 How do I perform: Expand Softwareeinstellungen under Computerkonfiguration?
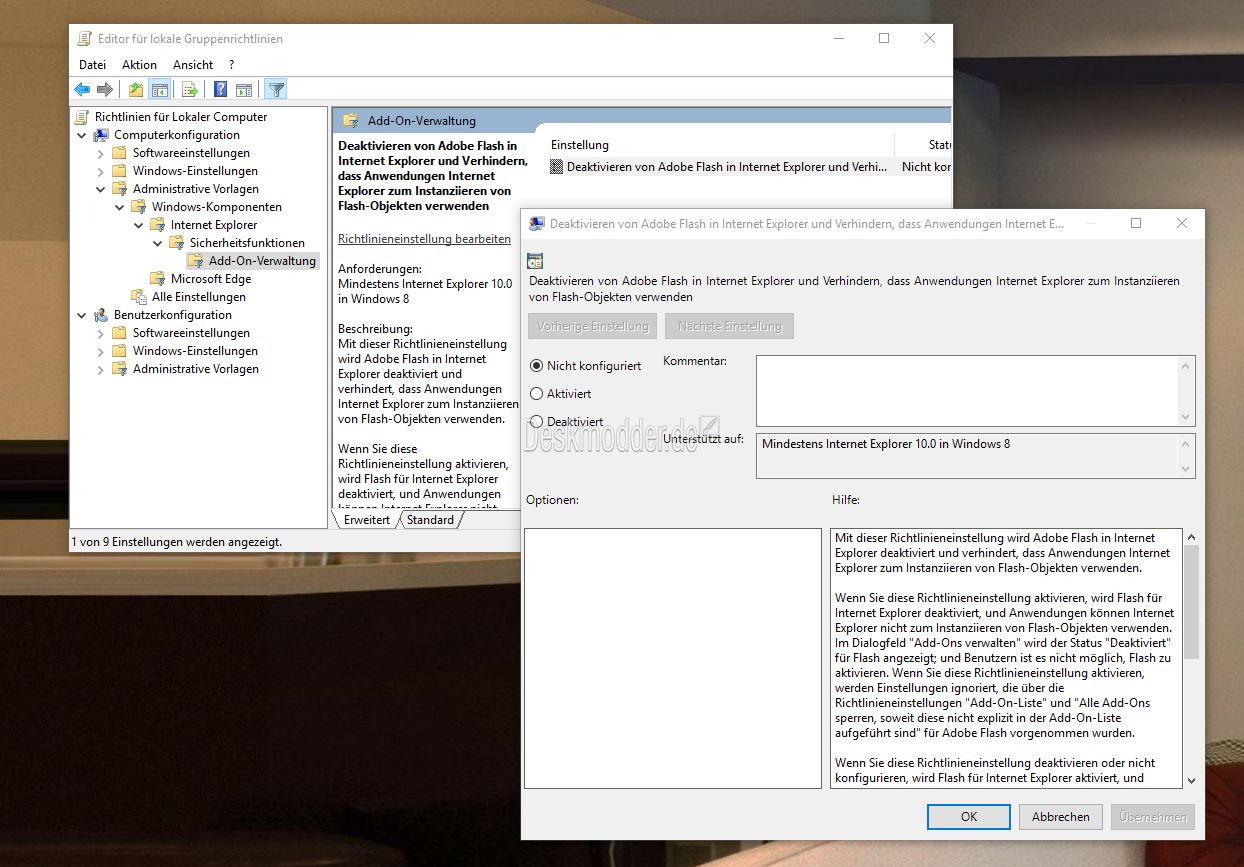pos(101,153)
